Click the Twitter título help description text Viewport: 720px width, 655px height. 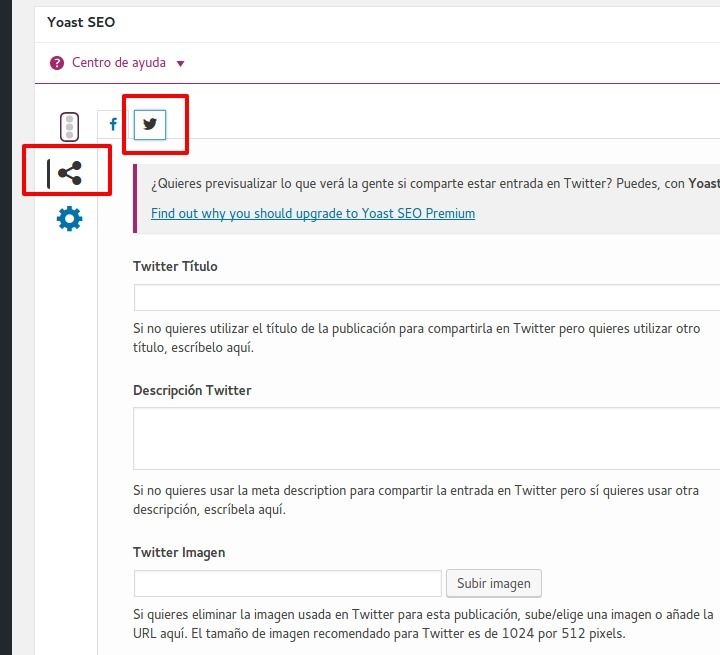pyautogui.click(x=416, y=338)
